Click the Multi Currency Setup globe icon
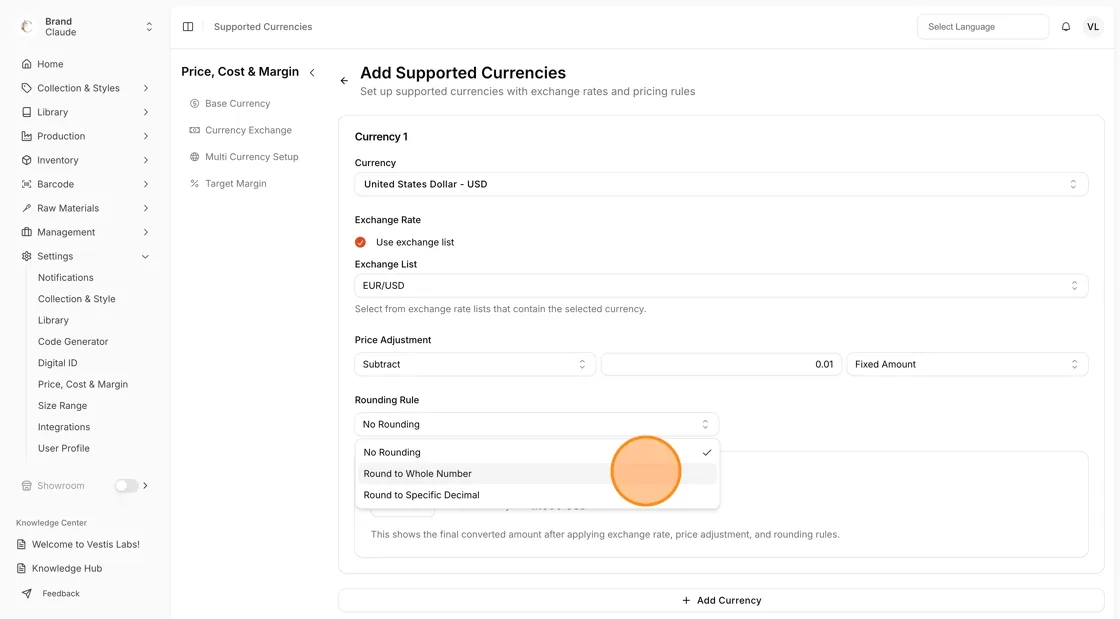This screenshot has width=1120, height=619. point(194,157)
